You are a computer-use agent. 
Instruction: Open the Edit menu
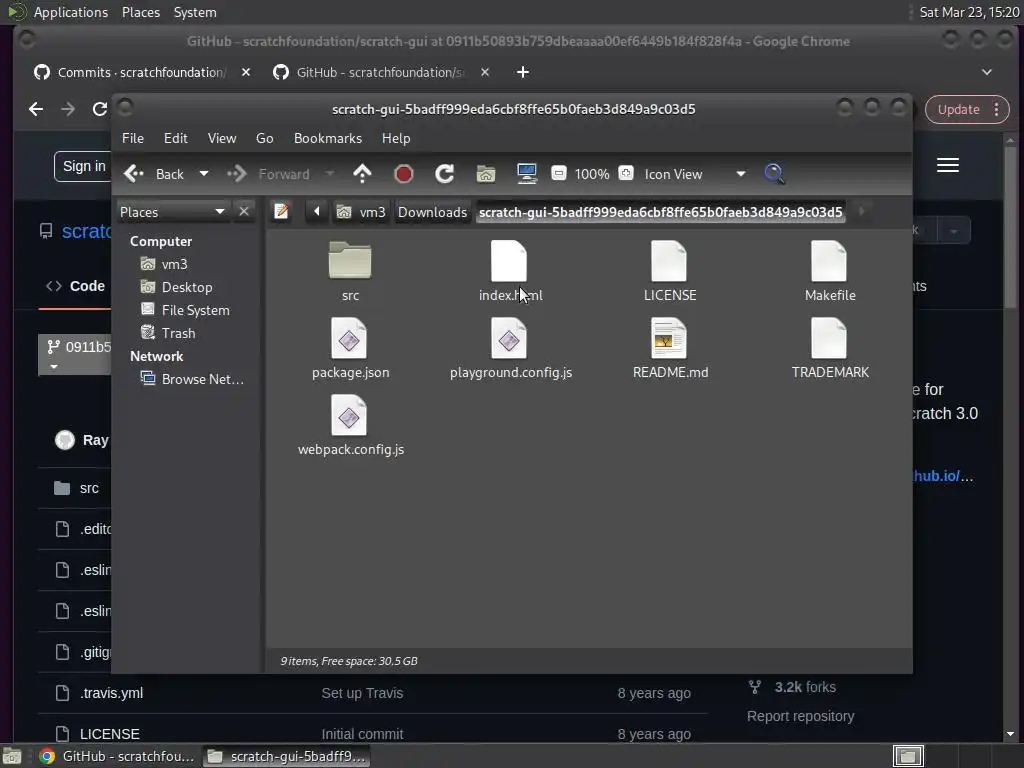[176, 138]
